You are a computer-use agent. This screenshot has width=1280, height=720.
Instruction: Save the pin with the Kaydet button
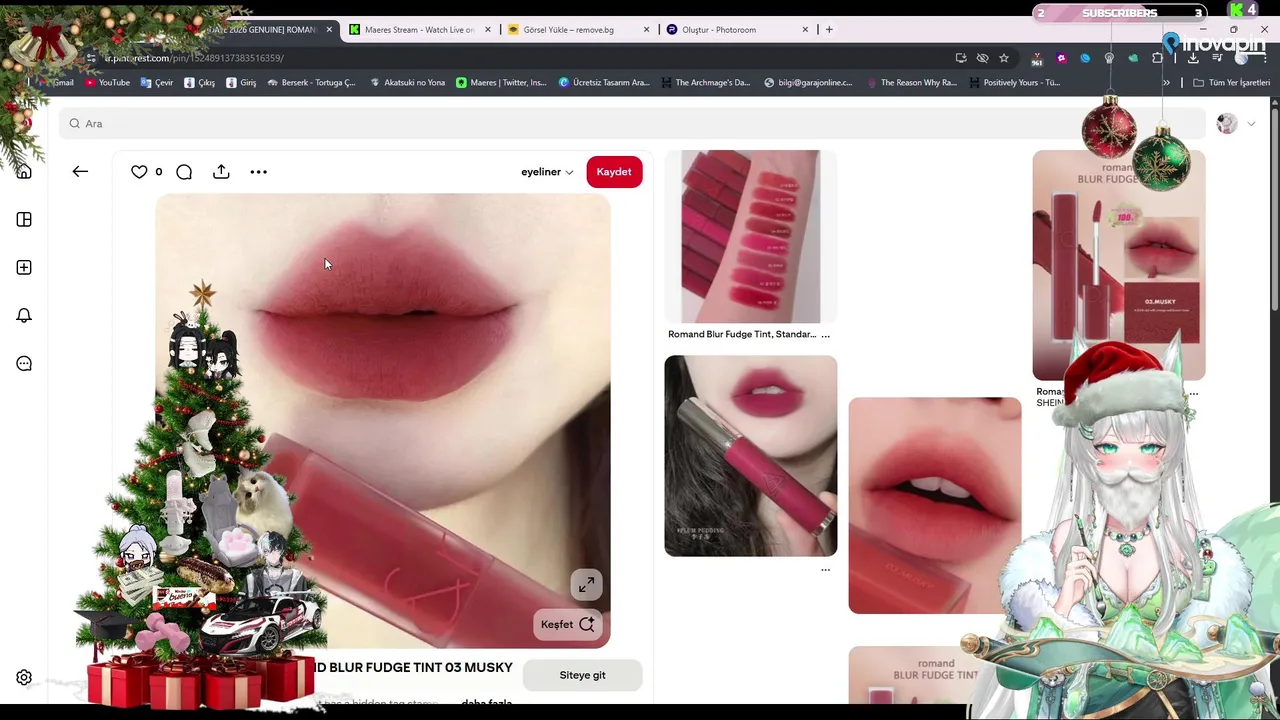click(614, 172)
